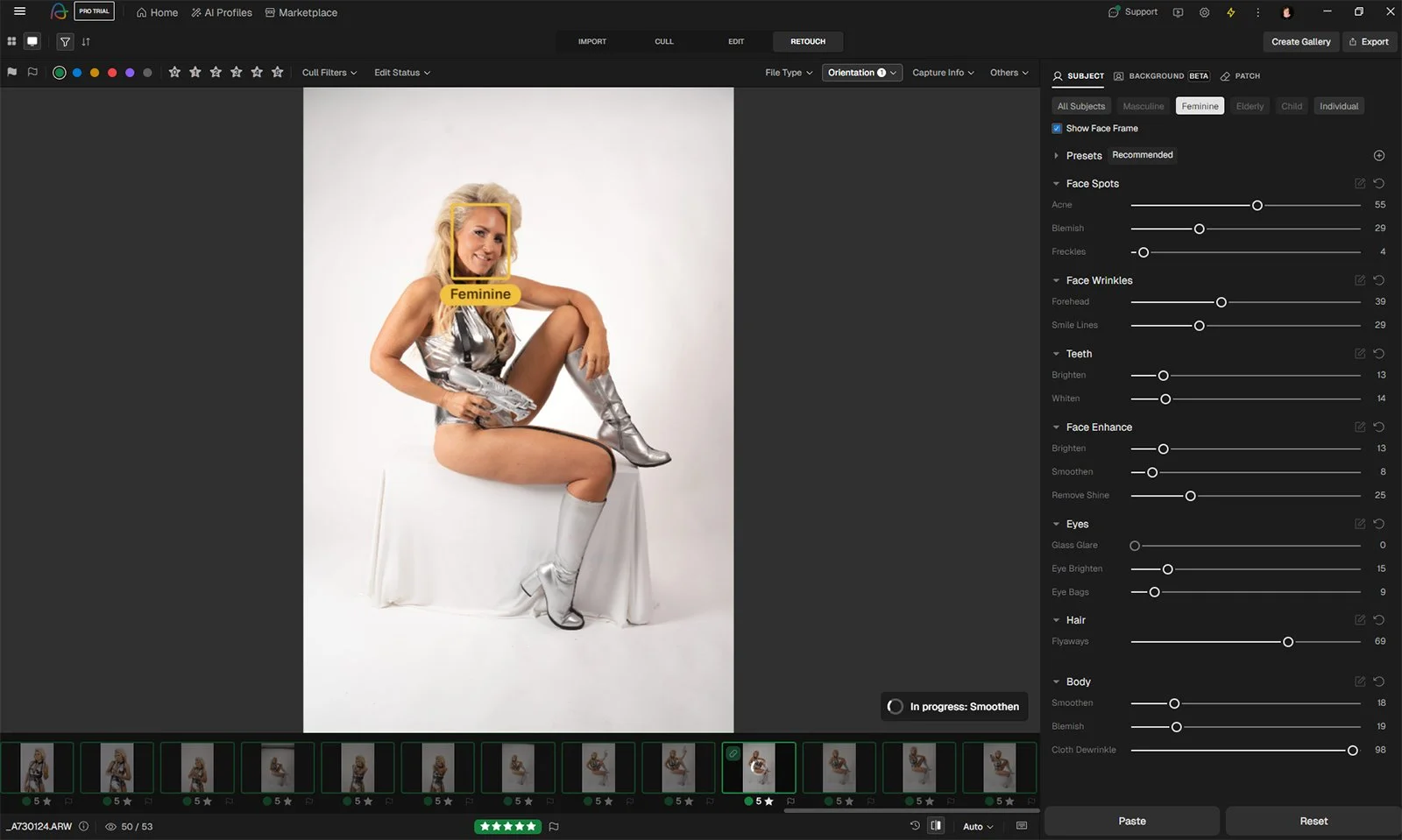Image resolution: width=1402 pixels, height=840 pixels.
Task: Show file info for _A730124.ARW
Action: click(84, 826)
